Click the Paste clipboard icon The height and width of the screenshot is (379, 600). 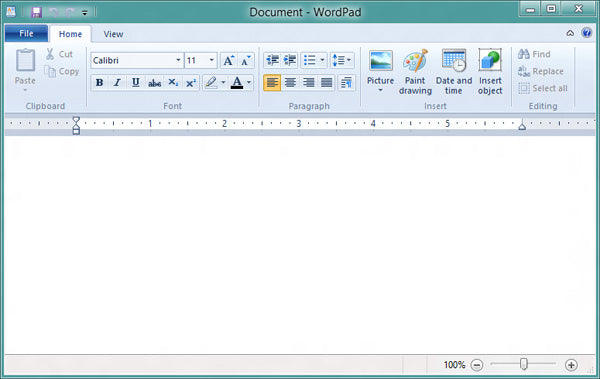coord(25,60)
